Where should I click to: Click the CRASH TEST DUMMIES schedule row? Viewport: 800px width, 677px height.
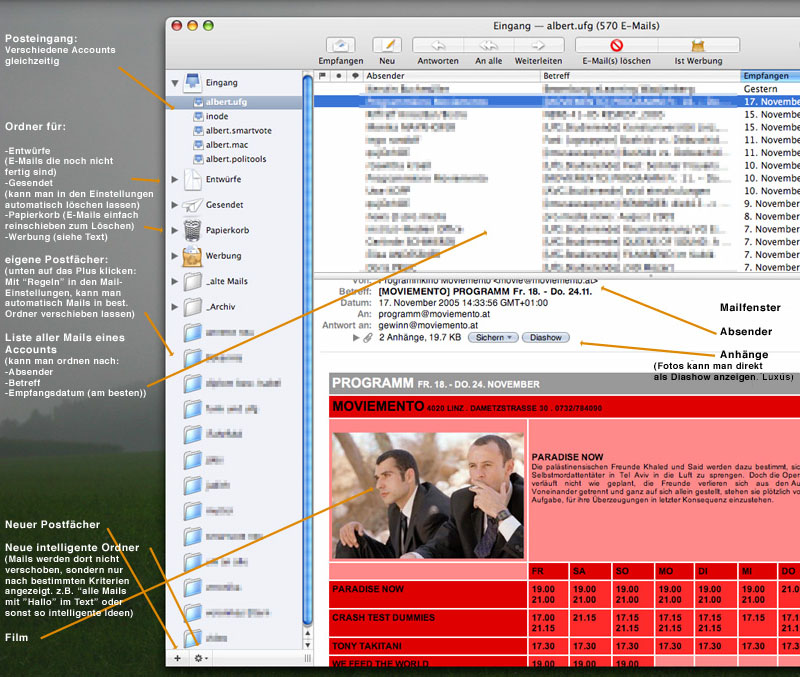click(383, 617)
